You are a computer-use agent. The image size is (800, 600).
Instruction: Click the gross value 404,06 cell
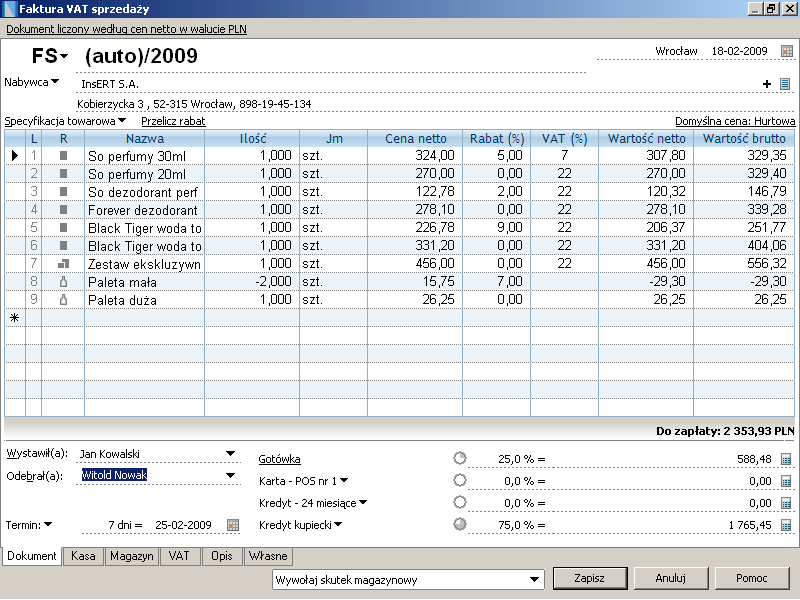744,245
